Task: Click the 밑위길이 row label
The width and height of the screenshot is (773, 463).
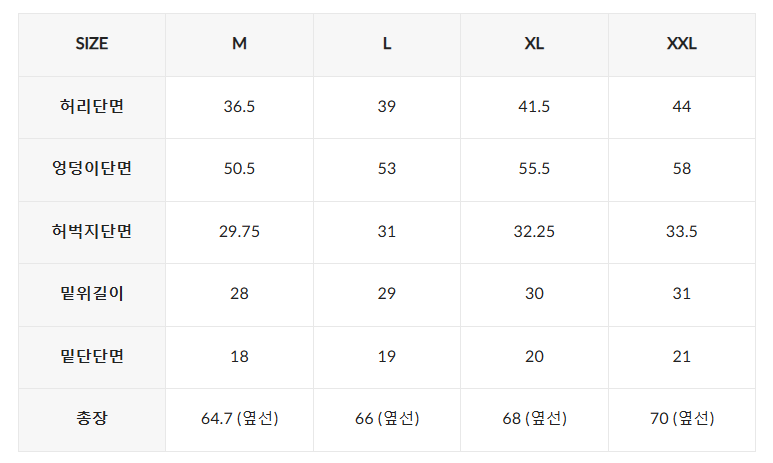Action: (92, 294)
